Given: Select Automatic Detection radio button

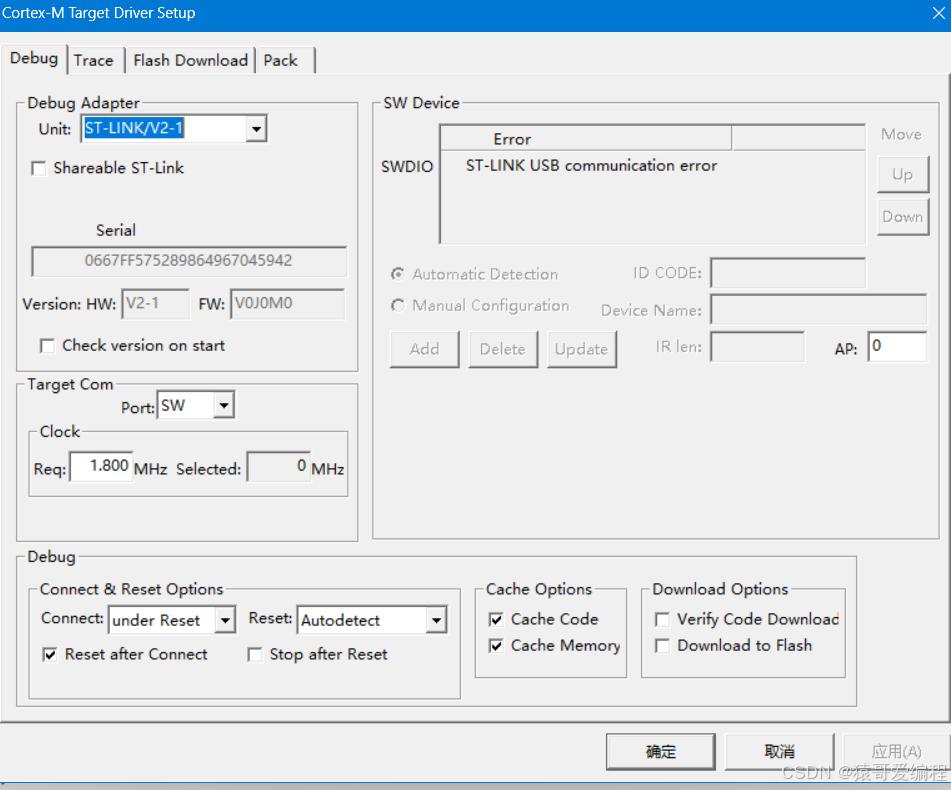Looking at the screenshot, I should click(398, 274).
